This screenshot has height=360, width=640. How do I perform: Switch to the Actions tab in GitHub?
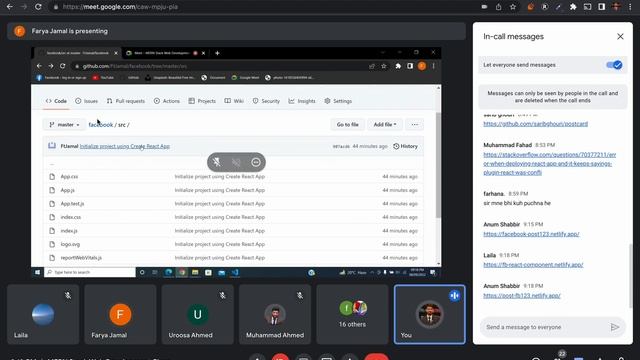(167, 101)
